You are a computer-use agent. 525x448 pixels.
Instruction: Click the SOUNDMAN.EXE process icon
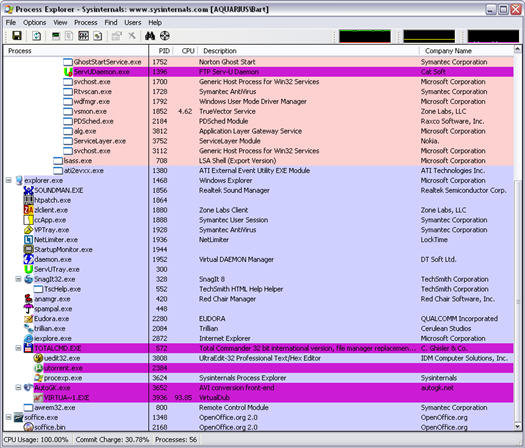click(28, 190)
